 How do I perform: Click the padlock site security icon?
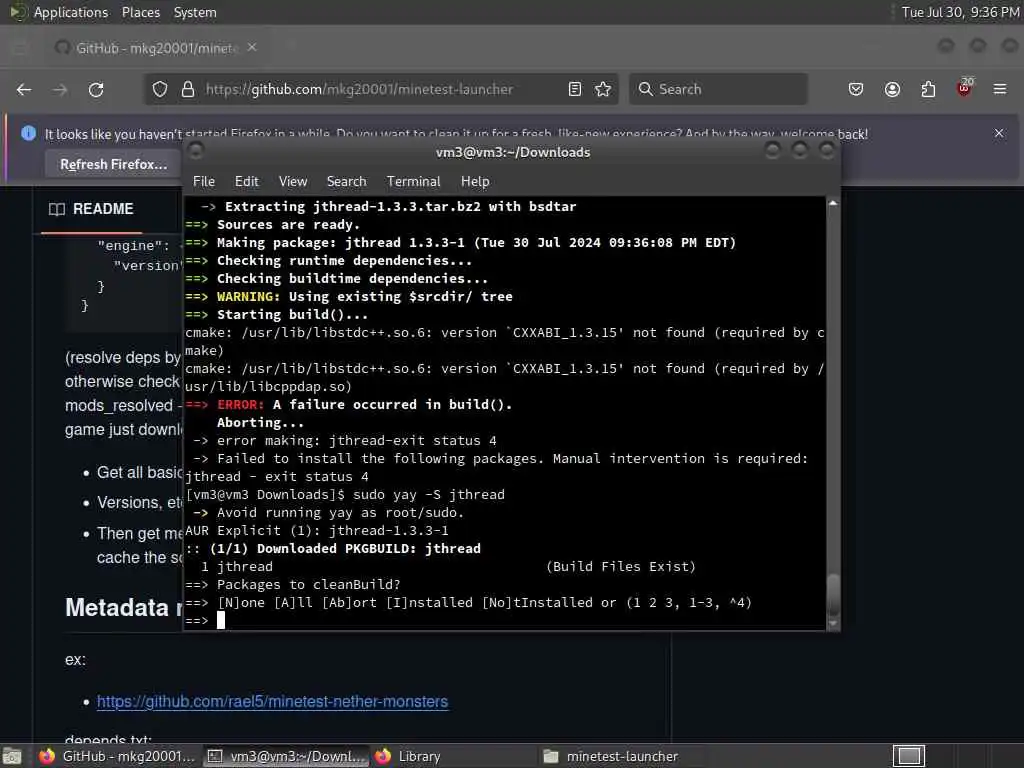click(188, 89)
